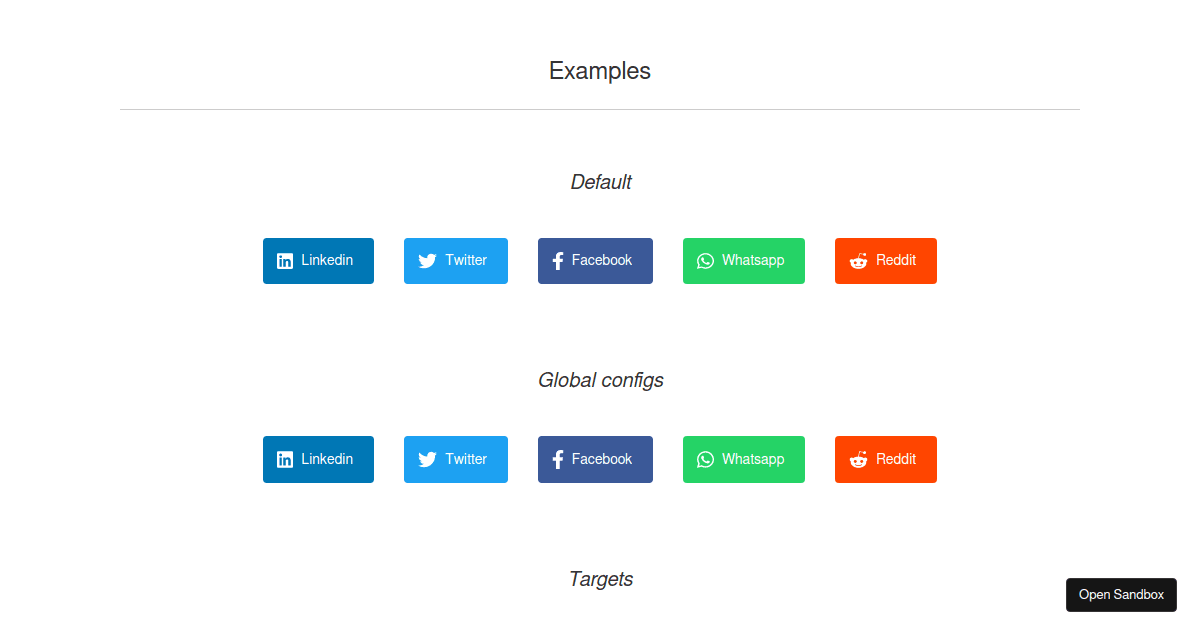
Task: Open Sandbox button in corner
Action: tap(1121, 595)
